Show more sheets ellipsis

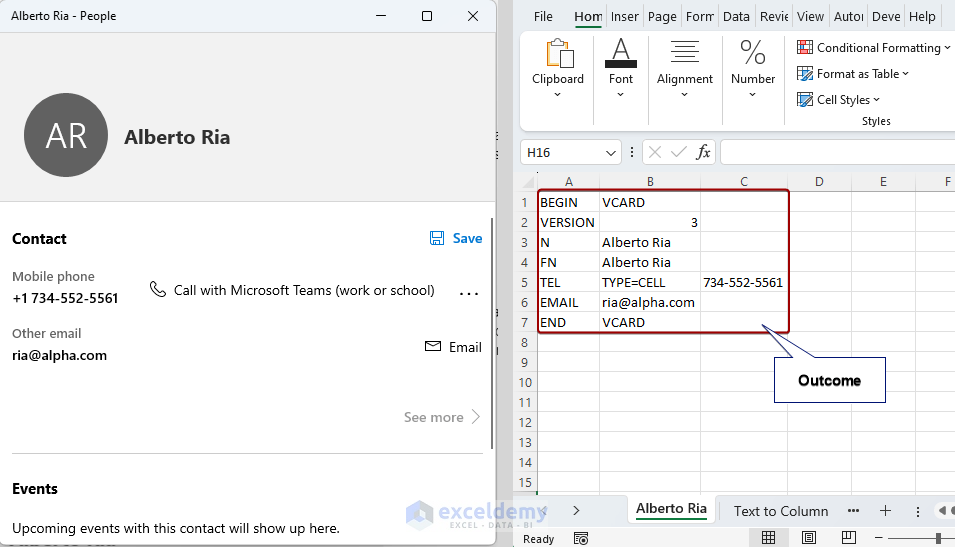click(x=853, y=511)
